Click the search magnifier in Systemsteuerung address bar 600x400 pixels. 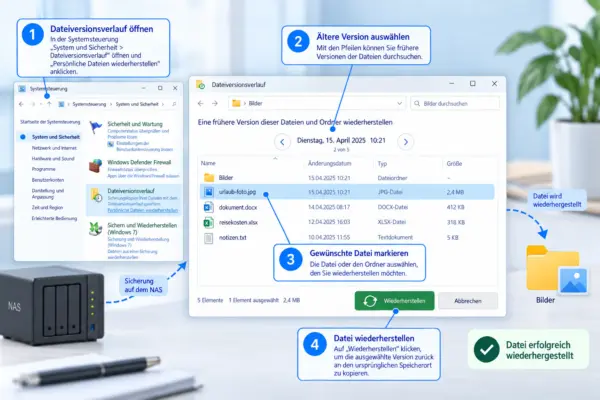174,104
